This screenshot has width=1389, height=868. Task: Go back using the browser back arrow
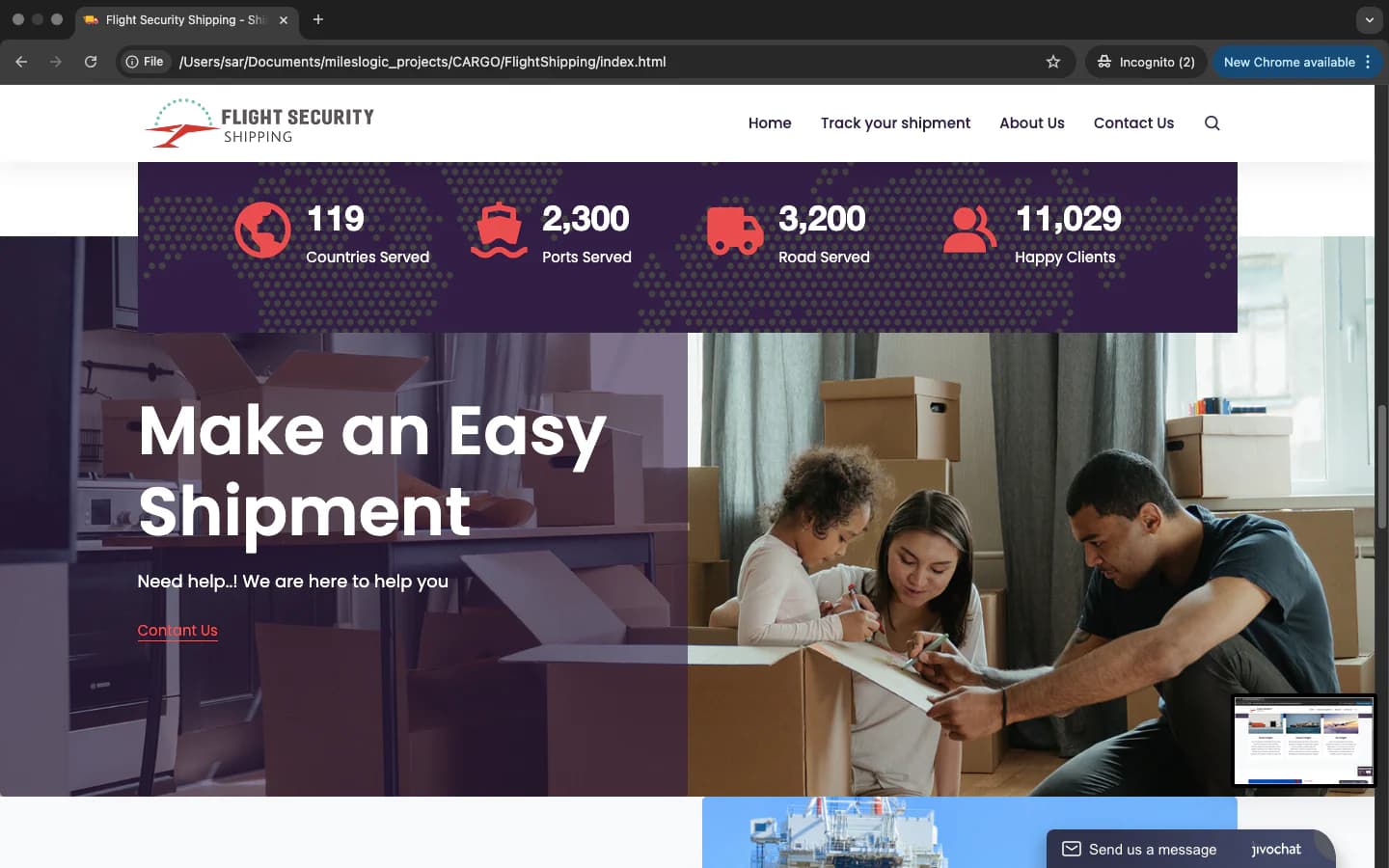point(21,62)
